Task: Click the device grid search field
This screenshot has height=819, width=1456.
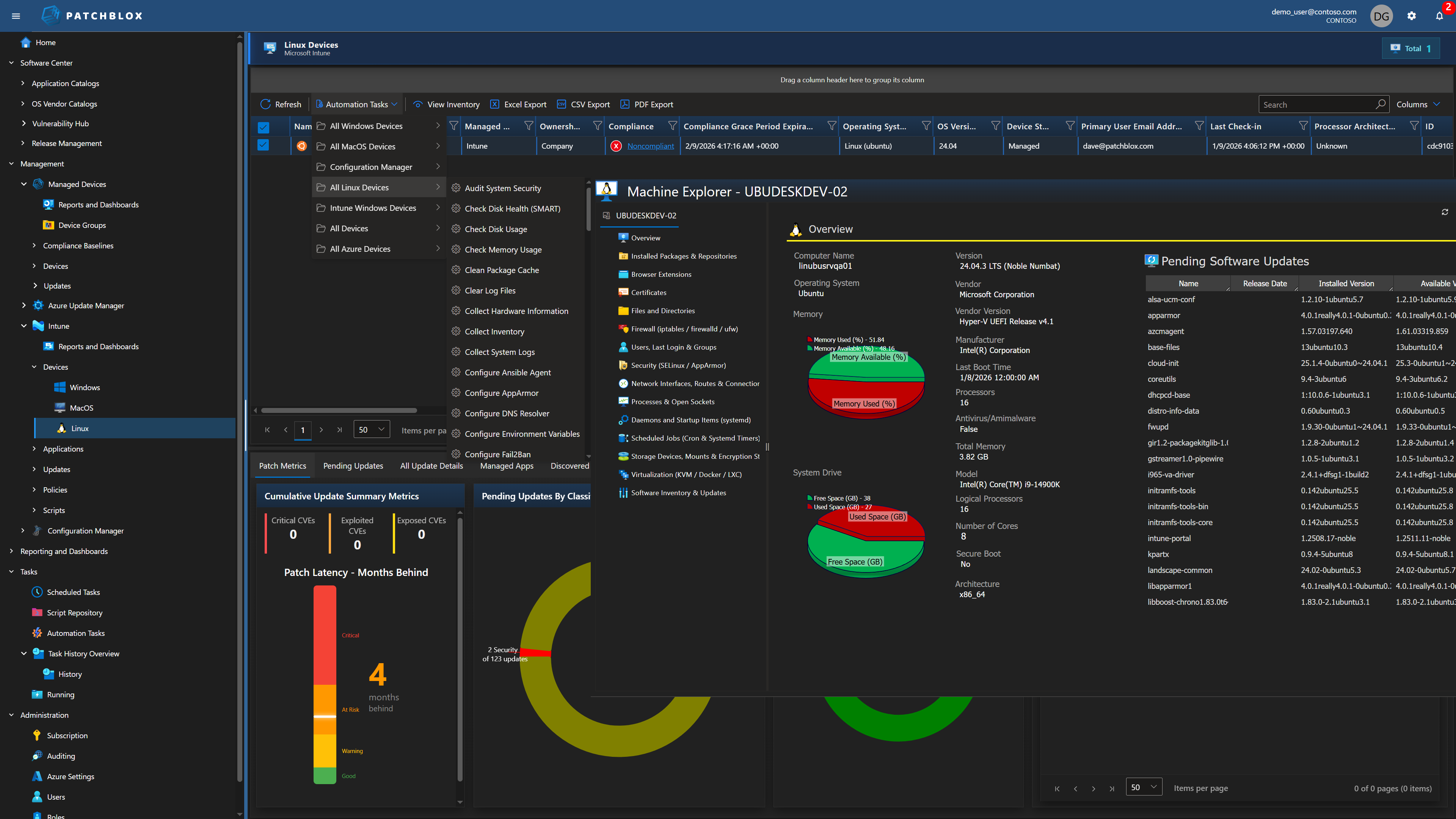Action: (x=1317, y=104)
